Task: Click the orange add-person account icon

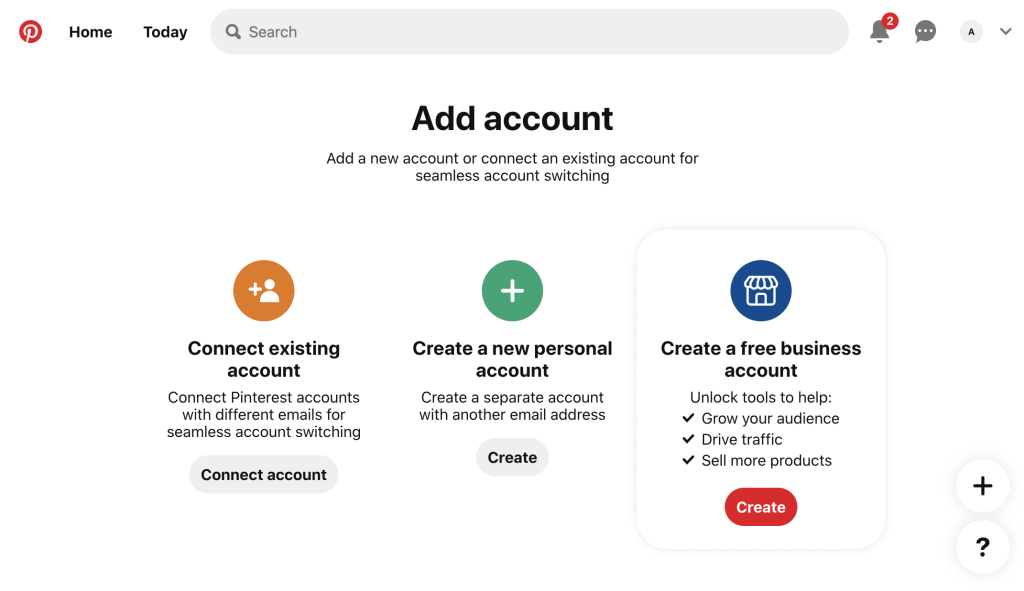Action: click(x=263, y=290)
